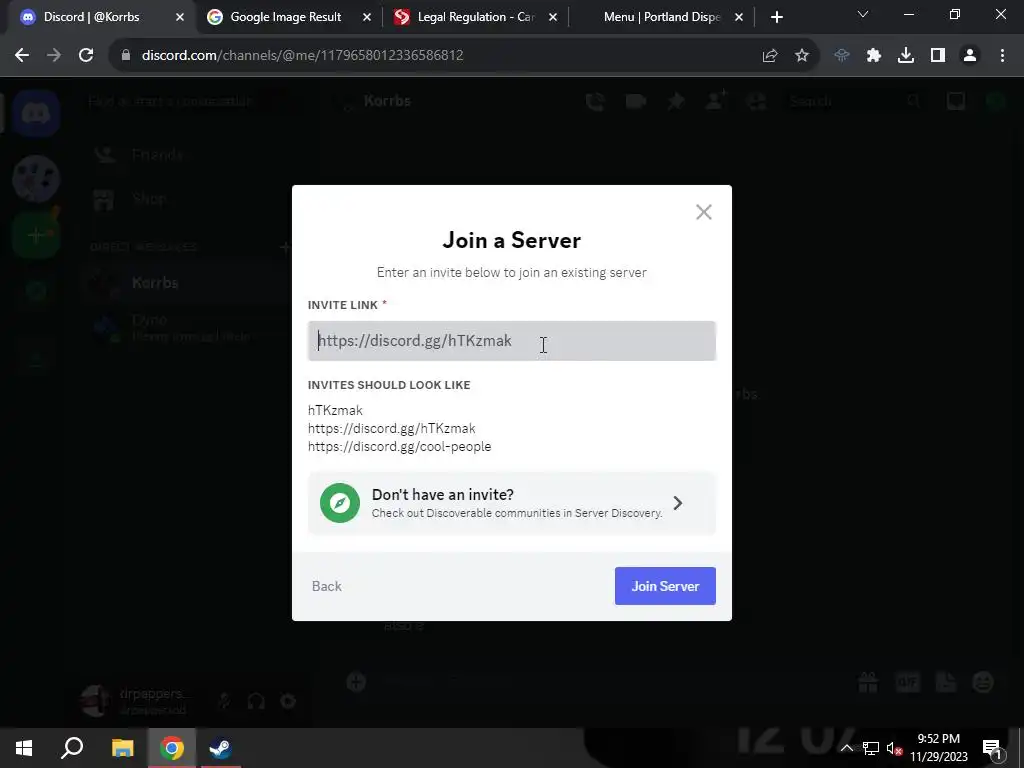Image resolution: width=1024 pixels, height=768 pixels.
Task: Go back to previous page
Action: (x=22, y=55)
